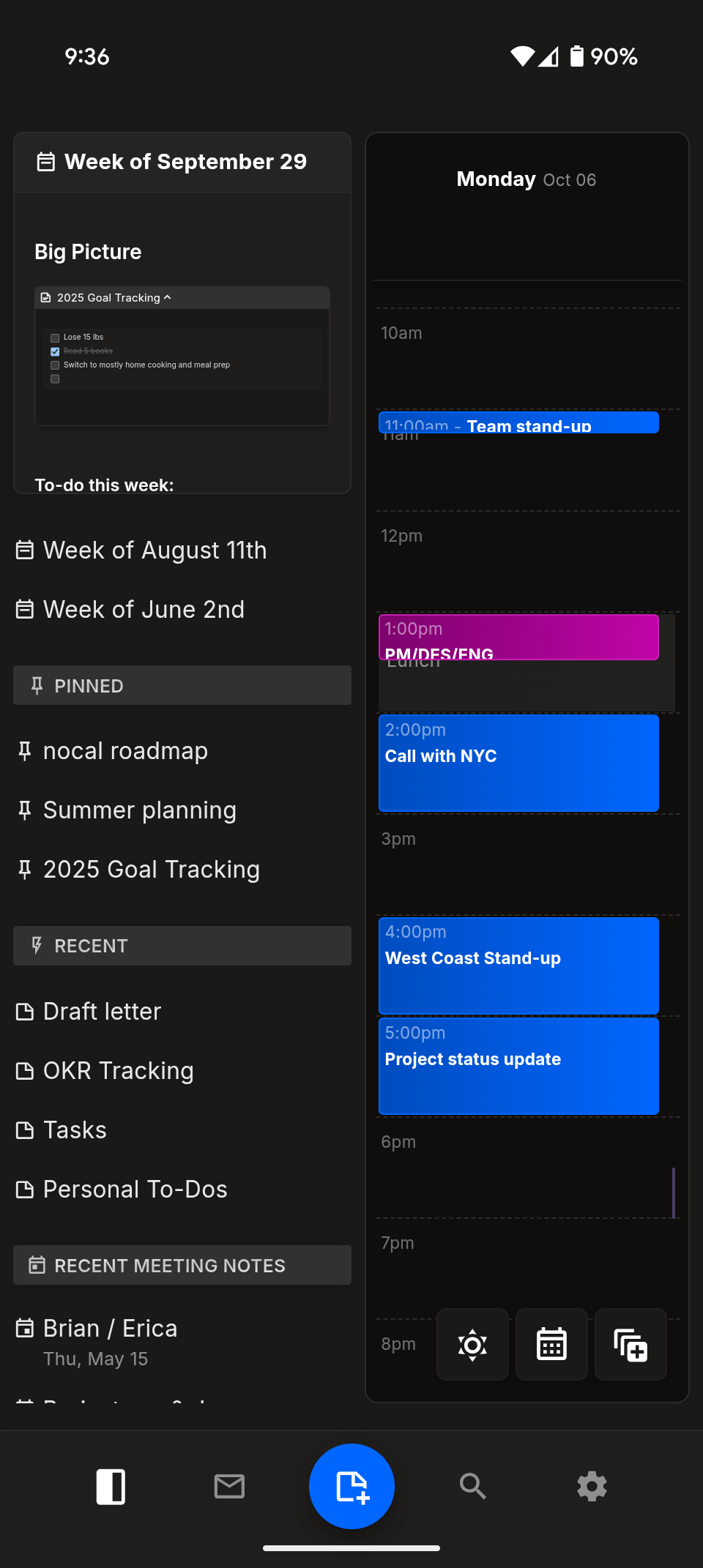Open the calendar grid view icon
703x1568 pixels.
pyautogui.click(x=551, y=1345)
